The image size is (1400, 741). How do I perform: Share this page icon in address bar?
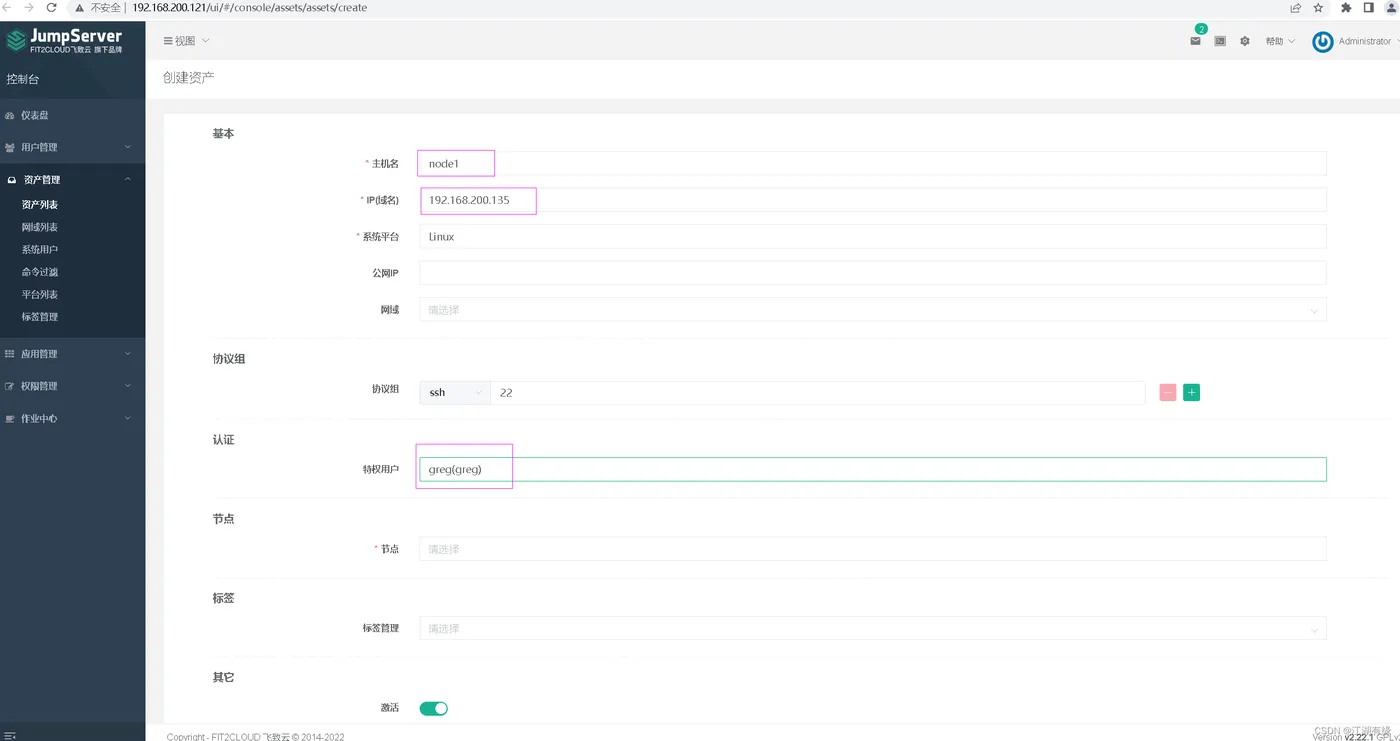(1296, 7)
